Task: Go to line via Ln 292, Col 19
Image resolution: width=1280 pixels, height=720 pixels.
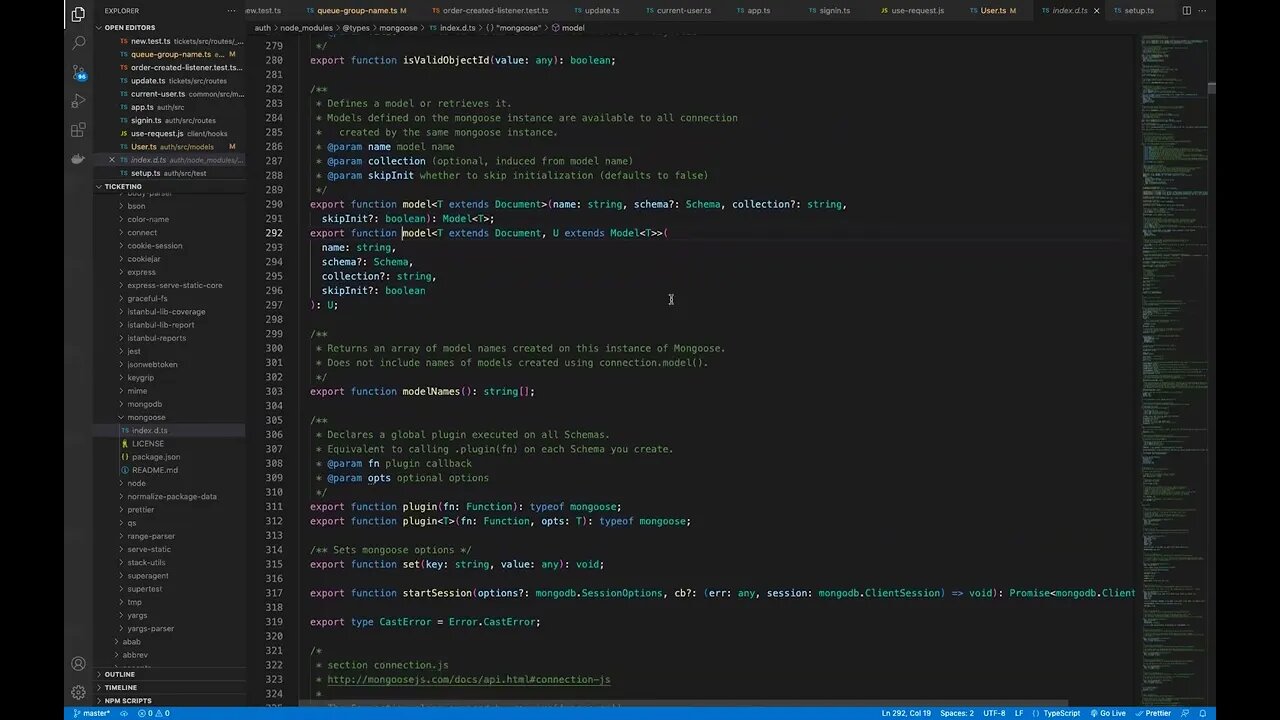Action: [906, 713]
